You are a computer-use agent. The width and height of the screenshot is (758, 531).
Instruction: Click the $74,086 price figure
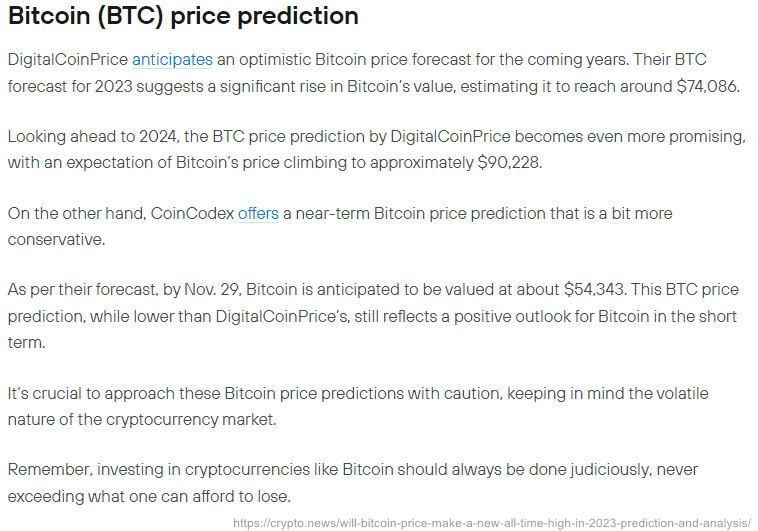click(707, 86)
